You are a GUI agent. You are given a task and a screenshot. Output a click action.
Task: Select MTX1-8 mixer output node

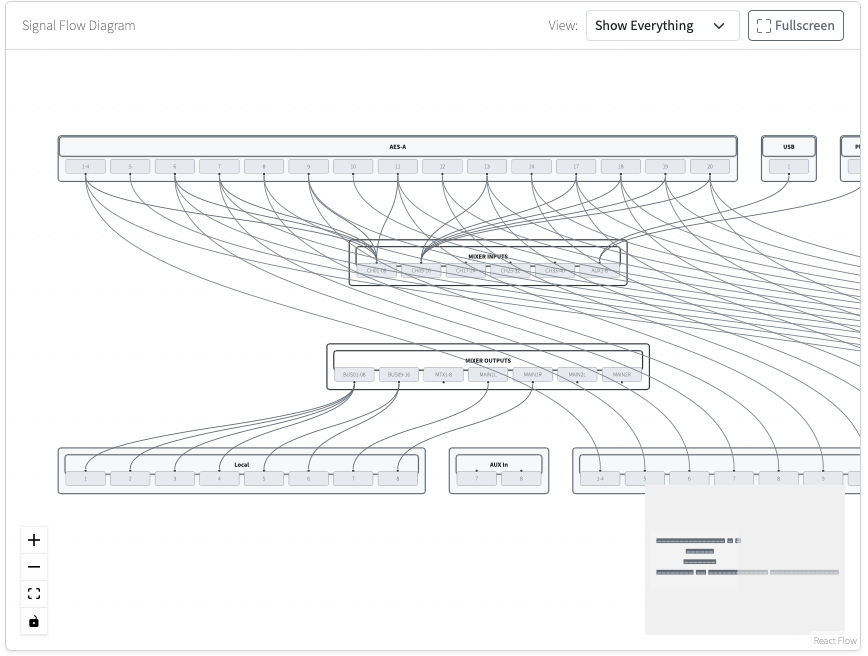(443, 375)
